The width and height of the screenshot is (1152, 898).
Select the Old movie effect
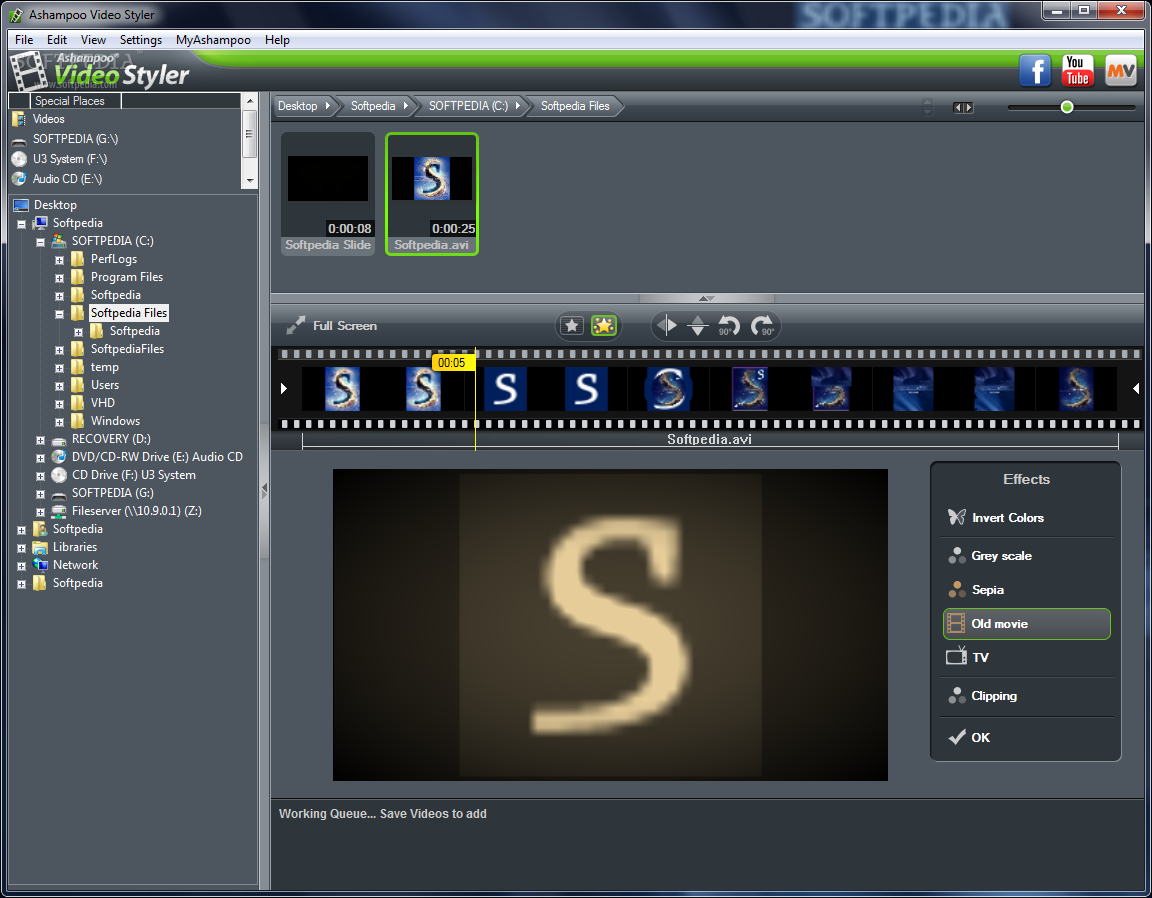(x=1026, y=624)
